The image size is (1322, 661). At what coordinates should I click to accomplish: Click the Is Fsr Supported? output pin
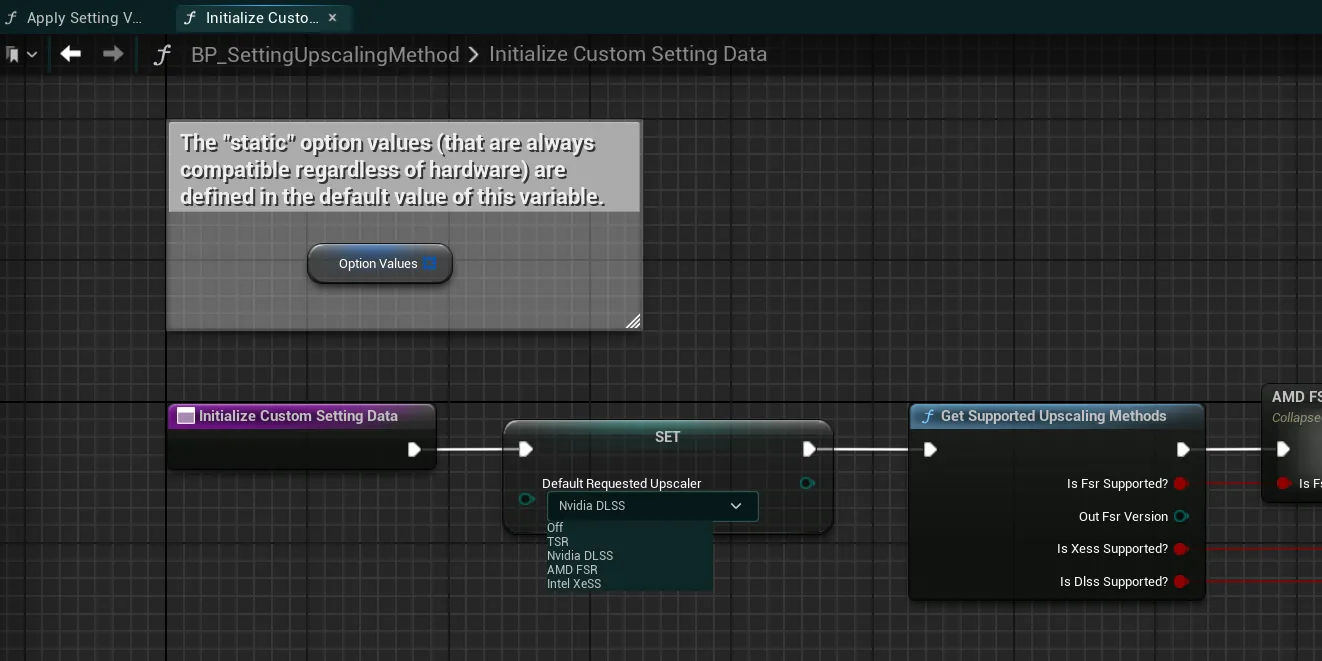[1181, 484]
